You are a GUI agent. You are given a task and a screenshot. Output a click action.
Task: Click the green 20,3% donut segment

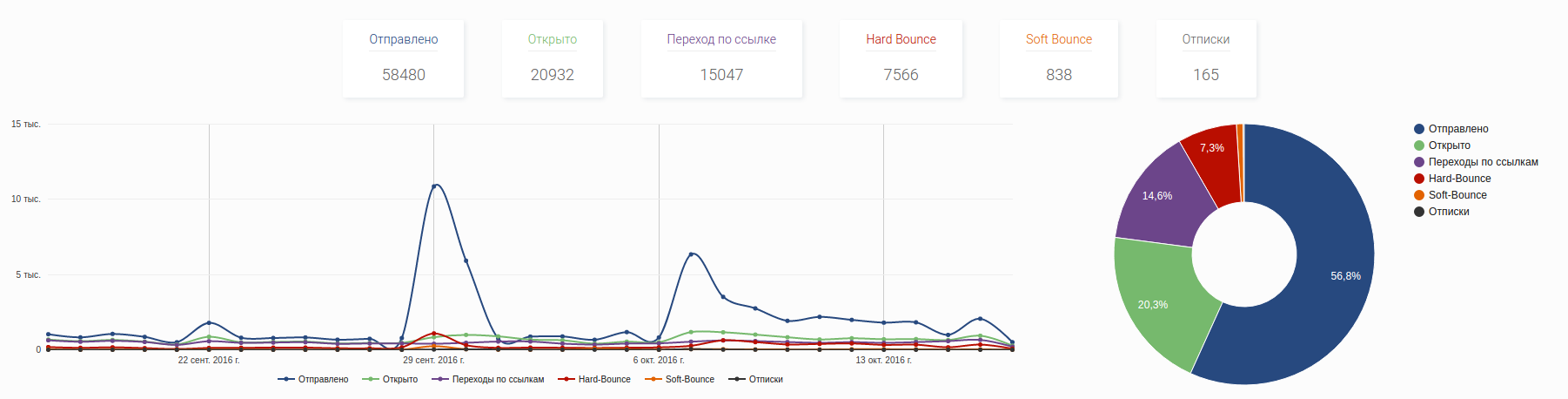click(x=1156, y=301)
